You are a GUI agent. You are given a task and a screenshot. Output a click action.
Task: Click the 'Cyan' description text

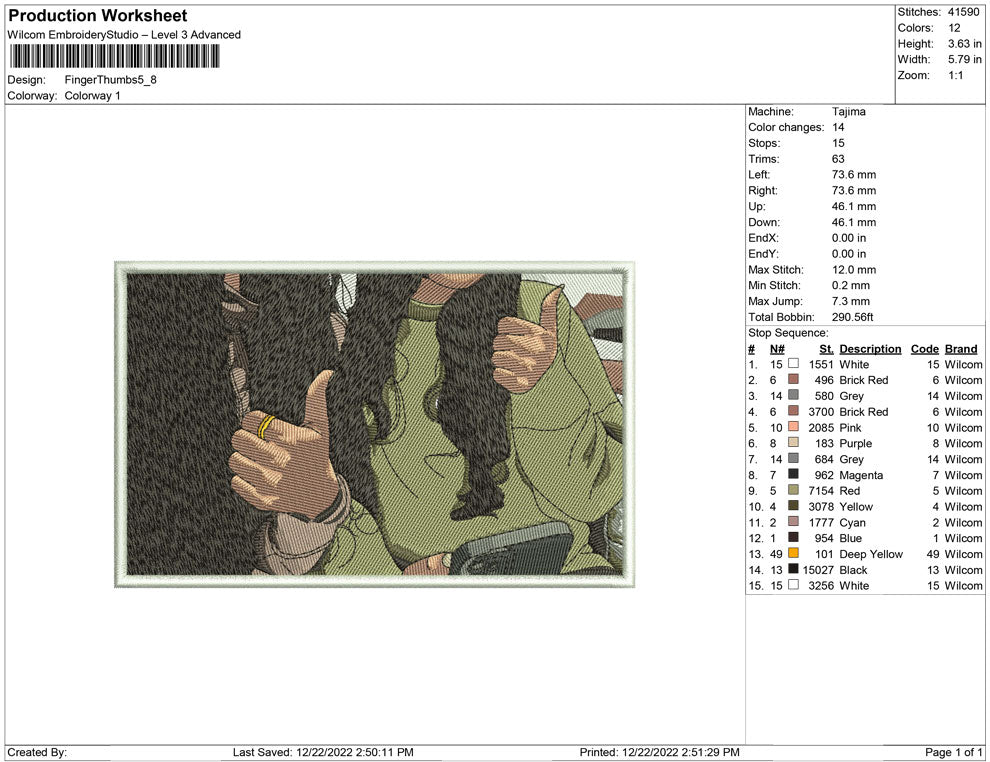coord(852,523)
